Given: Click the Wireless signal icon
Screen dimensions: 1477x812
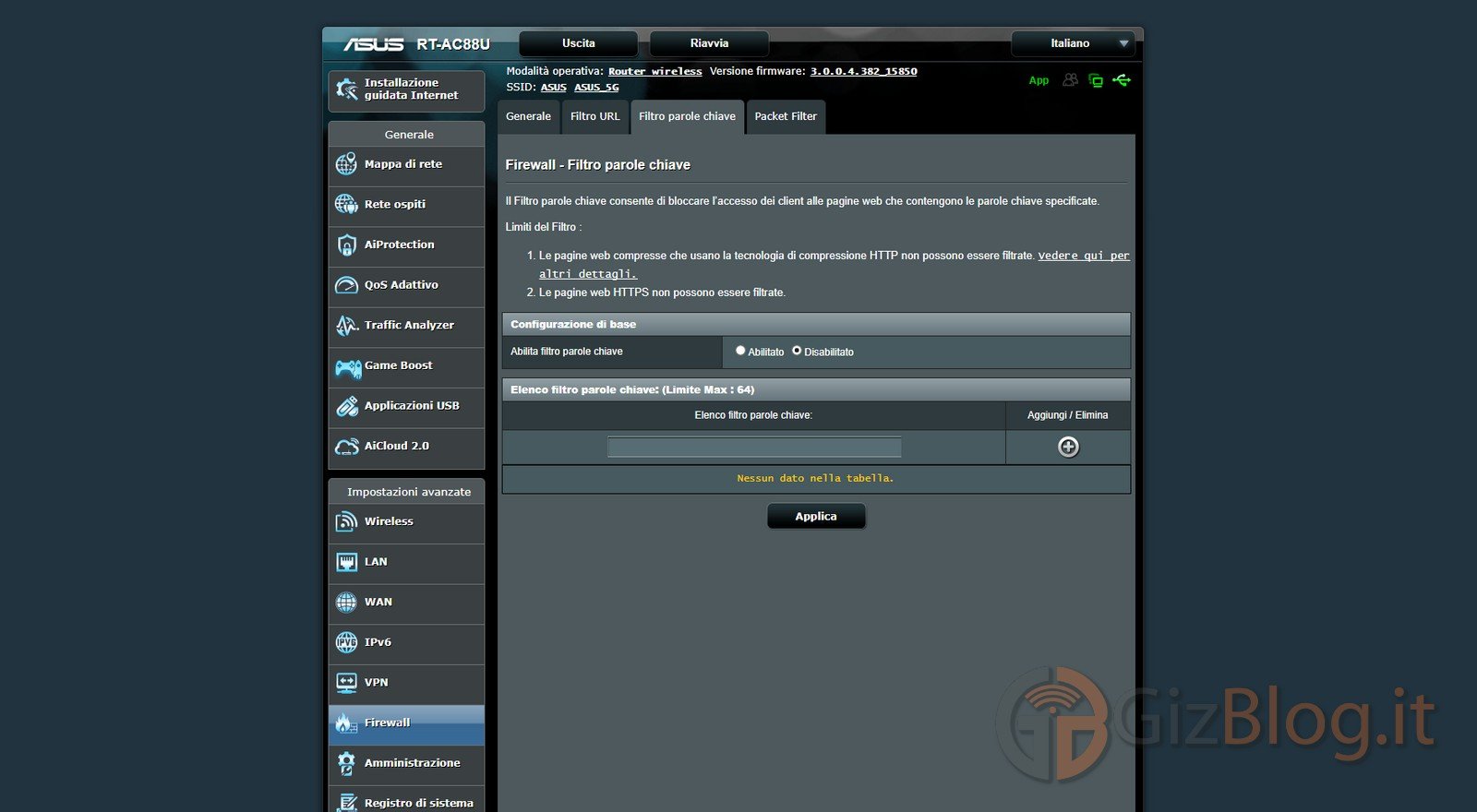Looking at the screenshot, I should (346, 521).
